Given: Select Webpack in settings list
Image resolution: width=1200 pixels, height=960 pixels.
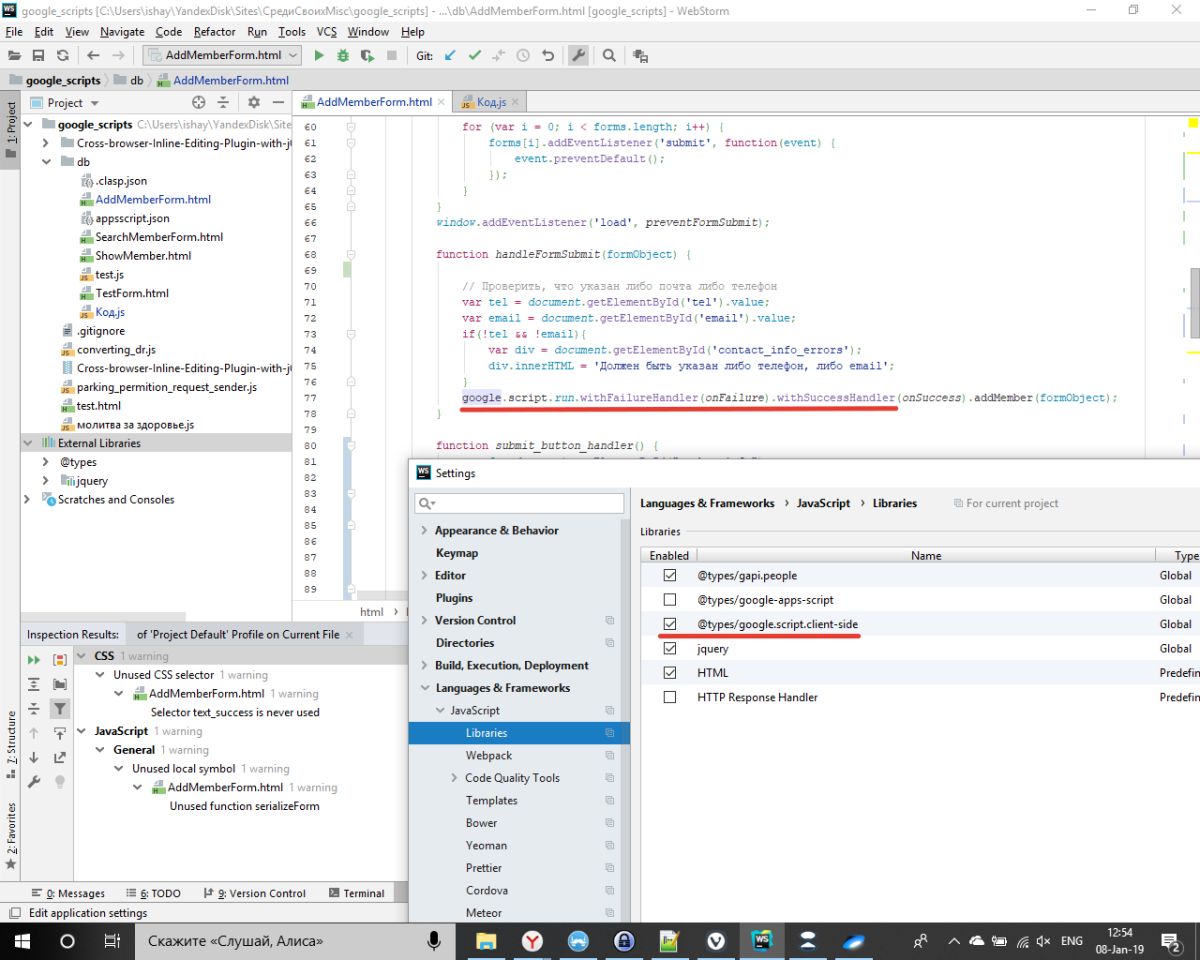Looking at the screenshot, I should pyautogui.click(x=488, y=755).
